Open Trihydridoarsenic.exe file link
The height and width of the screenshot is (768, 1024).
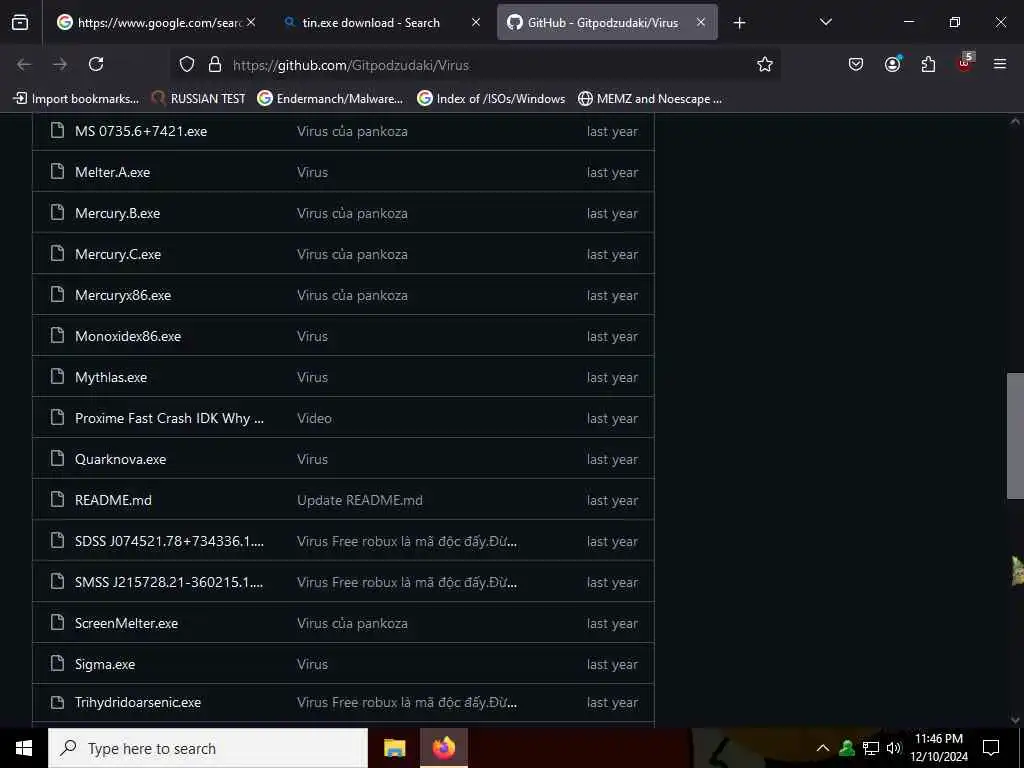[x=138, y=703]
